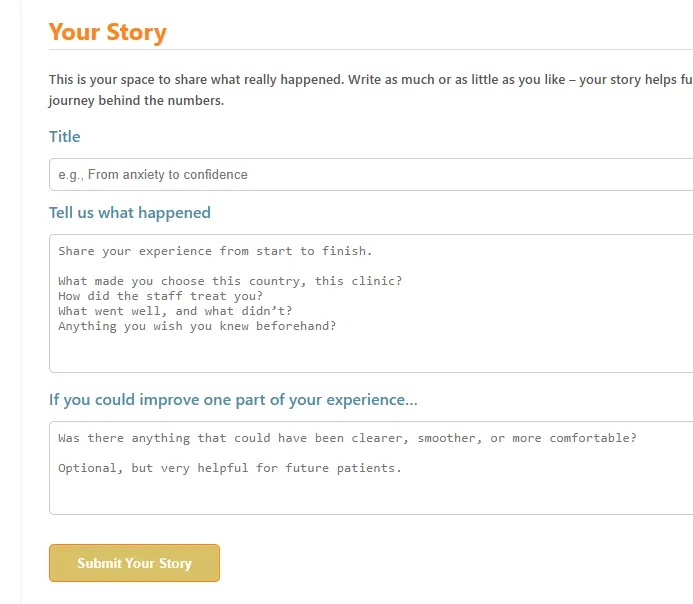
Task: Click 'If you could improve one part' label
Action: coord(233,400)
